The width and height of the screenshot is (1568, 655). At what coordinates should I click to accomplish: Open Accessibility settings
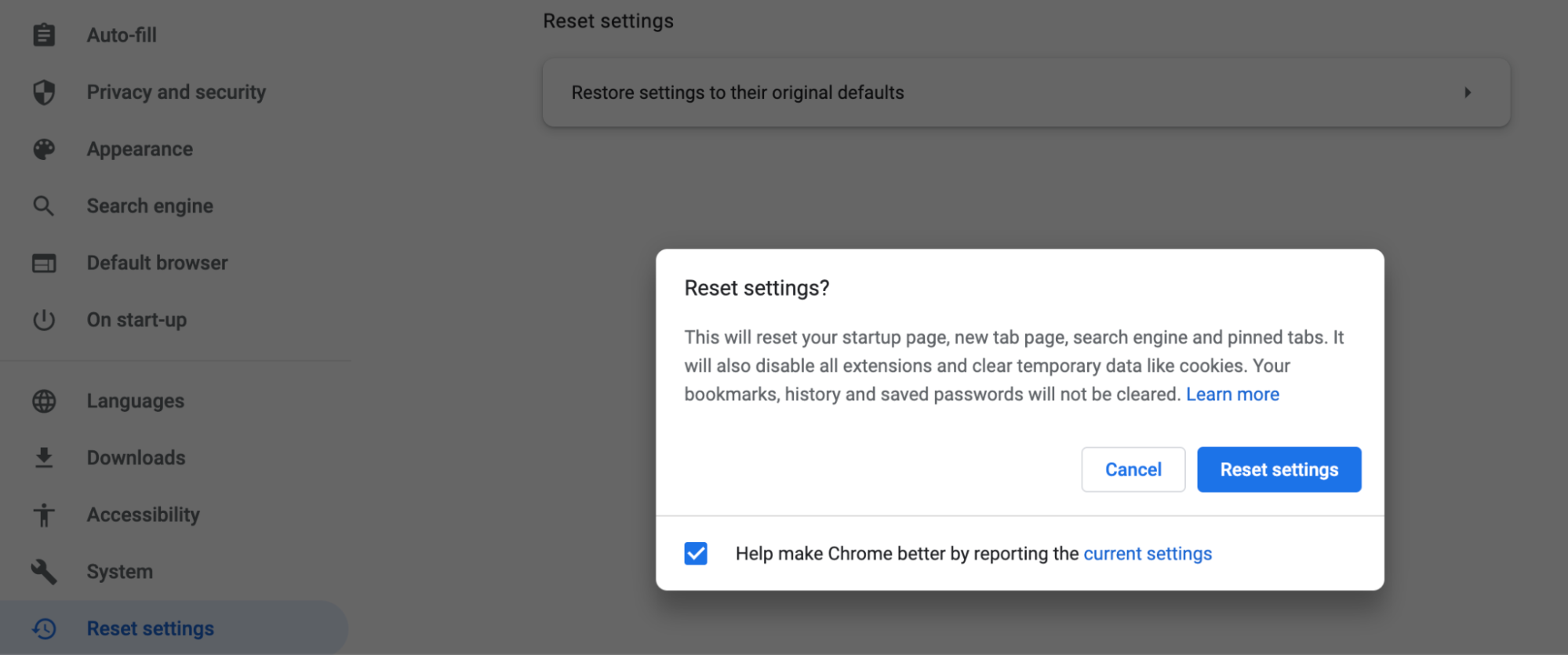click(144, 515)
